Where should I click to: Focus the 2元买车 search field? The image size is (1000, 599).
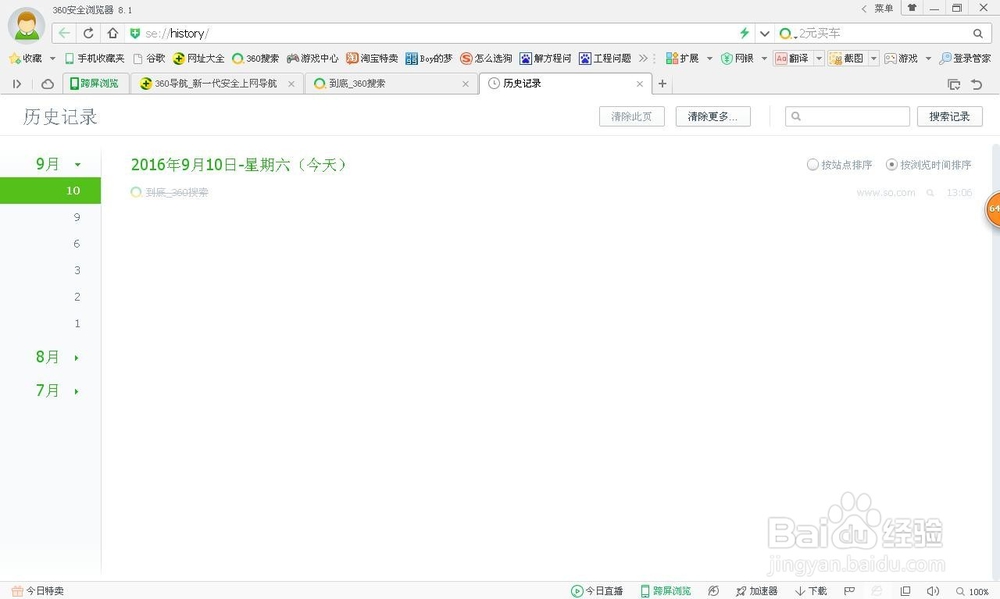click(x=883, y=33)
